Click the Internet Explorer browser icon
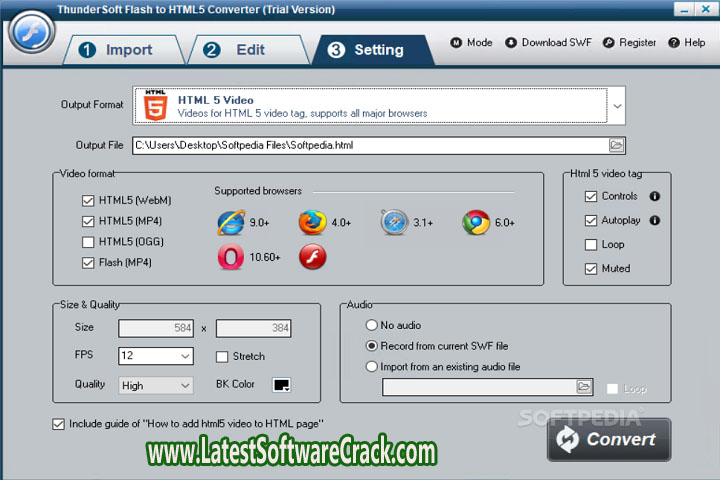720x480 pixels. (231, 222)
